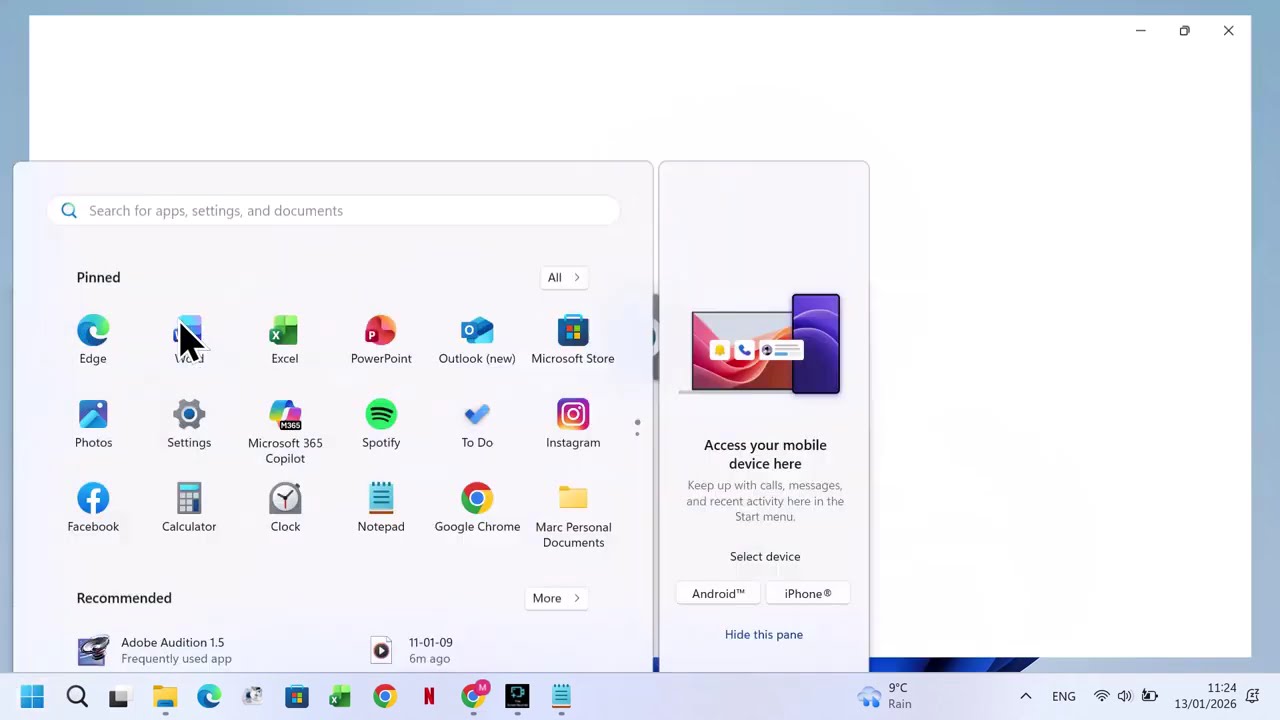Select Android™ device option
The width and height of the screenshot is (1280, 720).
(x=718, y=594)
